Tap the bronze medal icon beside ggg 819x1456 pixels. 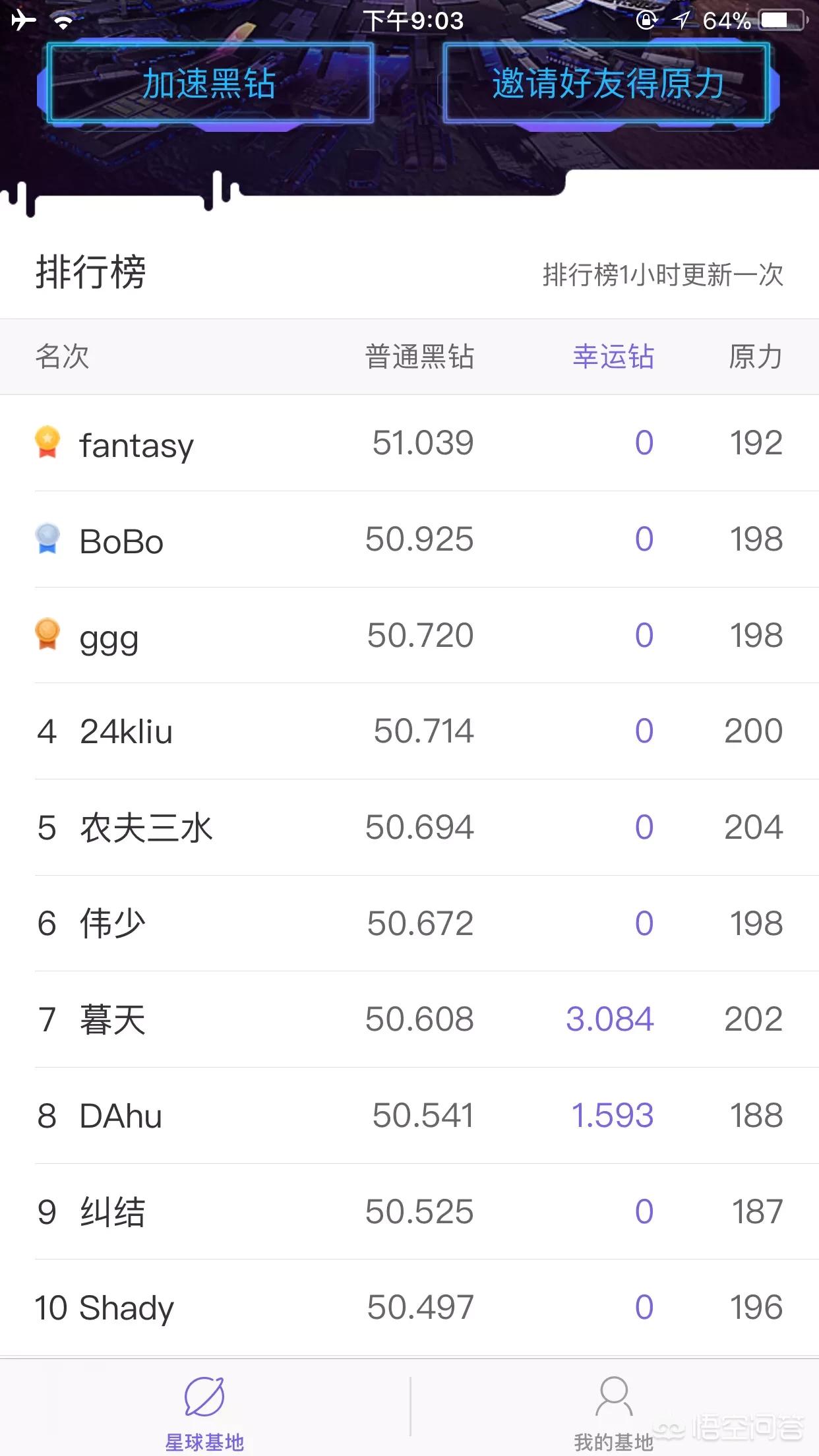tap(47, 634)
